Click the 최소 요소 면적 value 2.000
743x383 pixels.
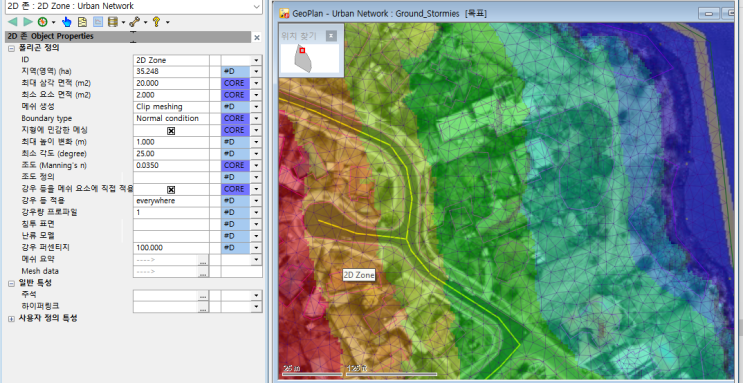[x=171, y=95]
